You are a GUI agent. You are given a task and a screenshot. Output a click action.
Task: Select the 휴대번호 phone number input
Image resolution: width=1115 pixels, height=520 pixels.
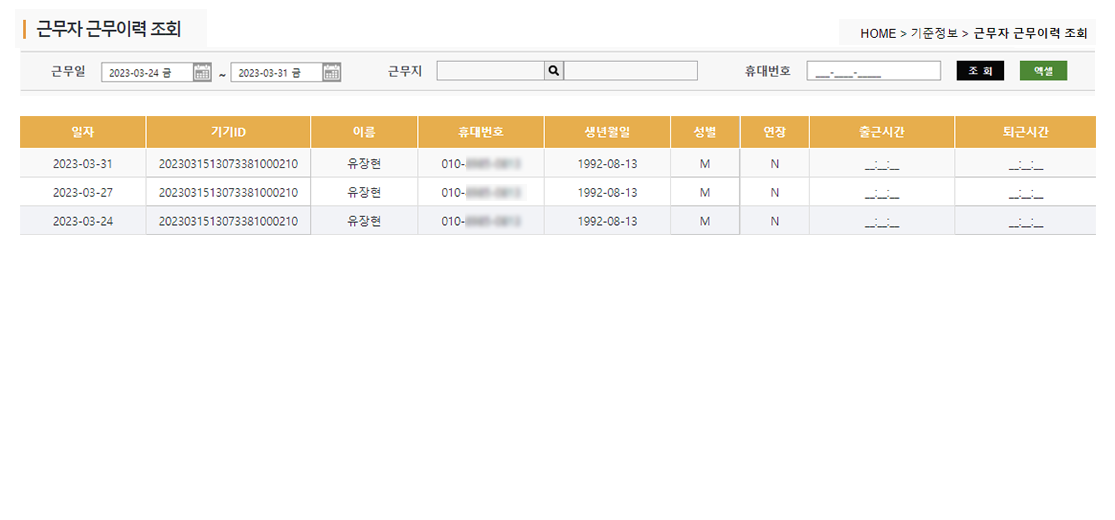tap(873, 71)
